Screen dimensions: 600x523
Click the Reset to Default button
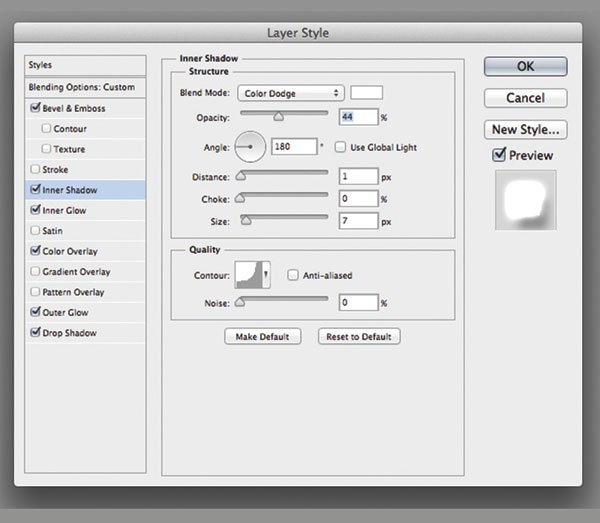(359, 337)
